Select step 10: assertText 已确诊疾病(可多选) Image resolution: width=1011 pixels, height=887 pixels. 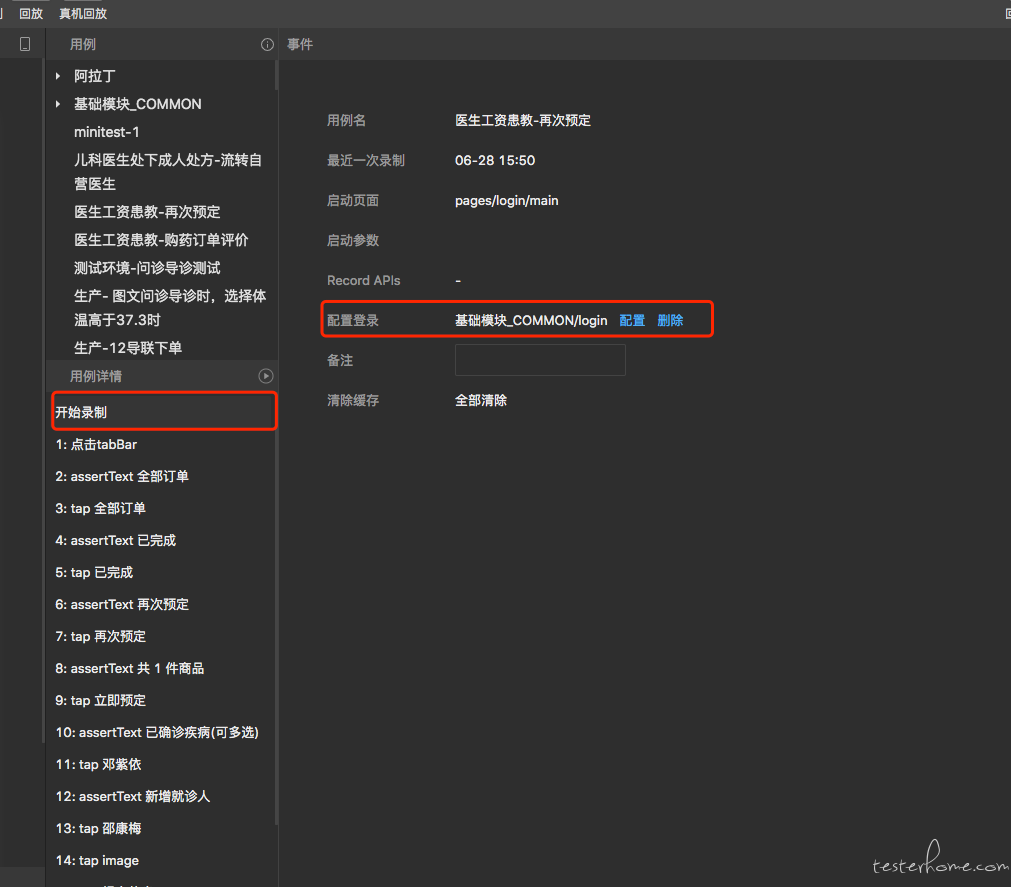coord(157,732)
